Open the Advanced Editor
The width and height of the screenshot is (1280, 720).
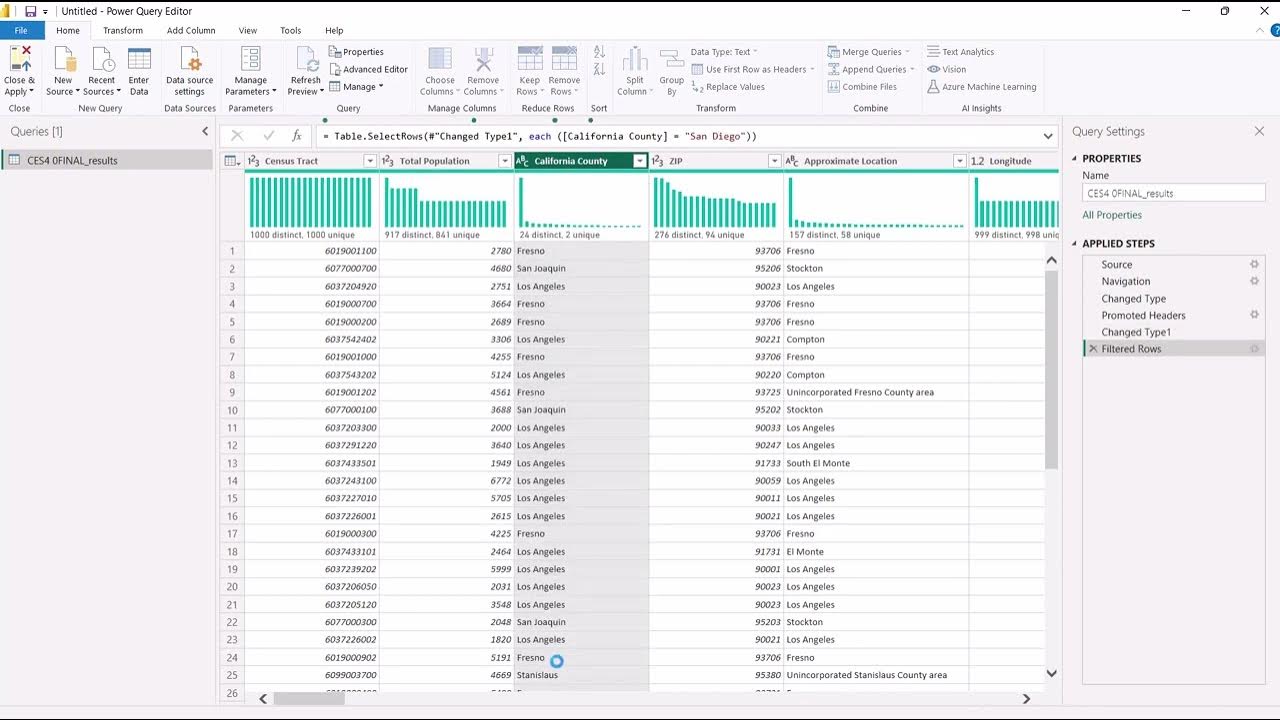[368, 69]
